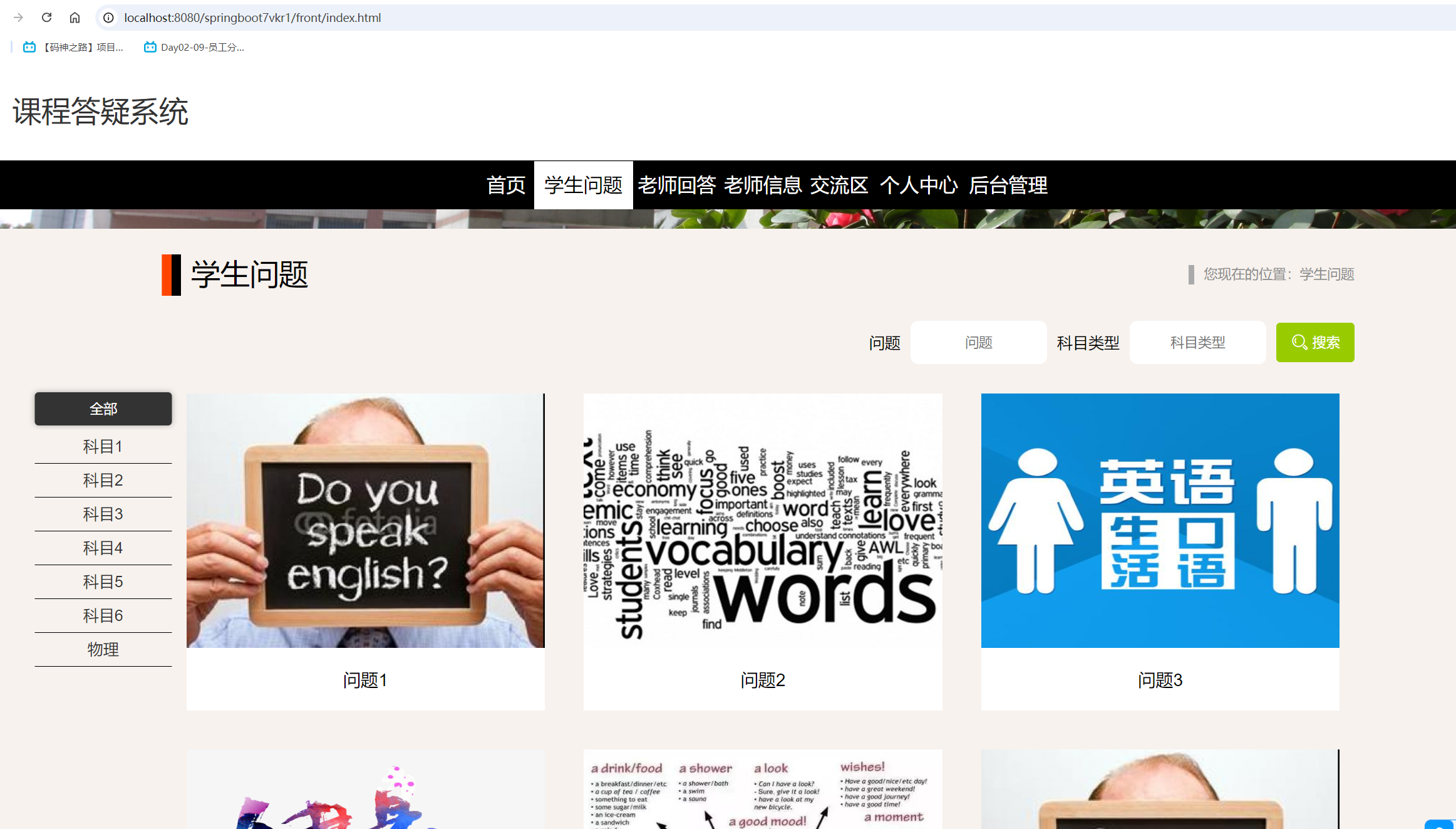The height and width of the screenshot is (829, 1456).
Task: Click inside the 问题 search input field
Action: pos(978,342)
